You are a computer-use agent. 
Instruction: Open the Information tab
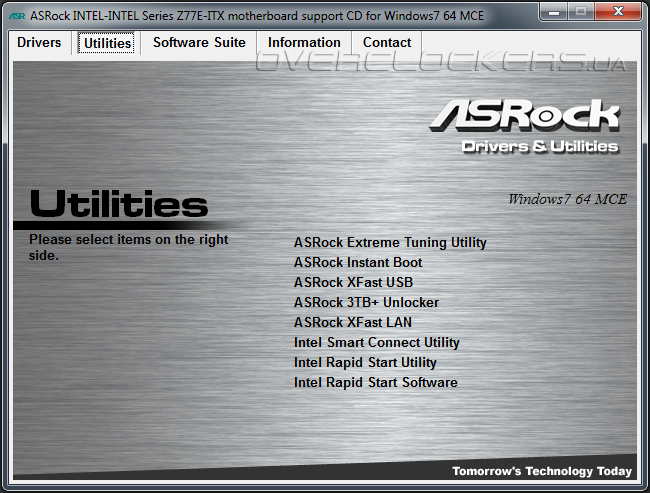pos(304,43)
